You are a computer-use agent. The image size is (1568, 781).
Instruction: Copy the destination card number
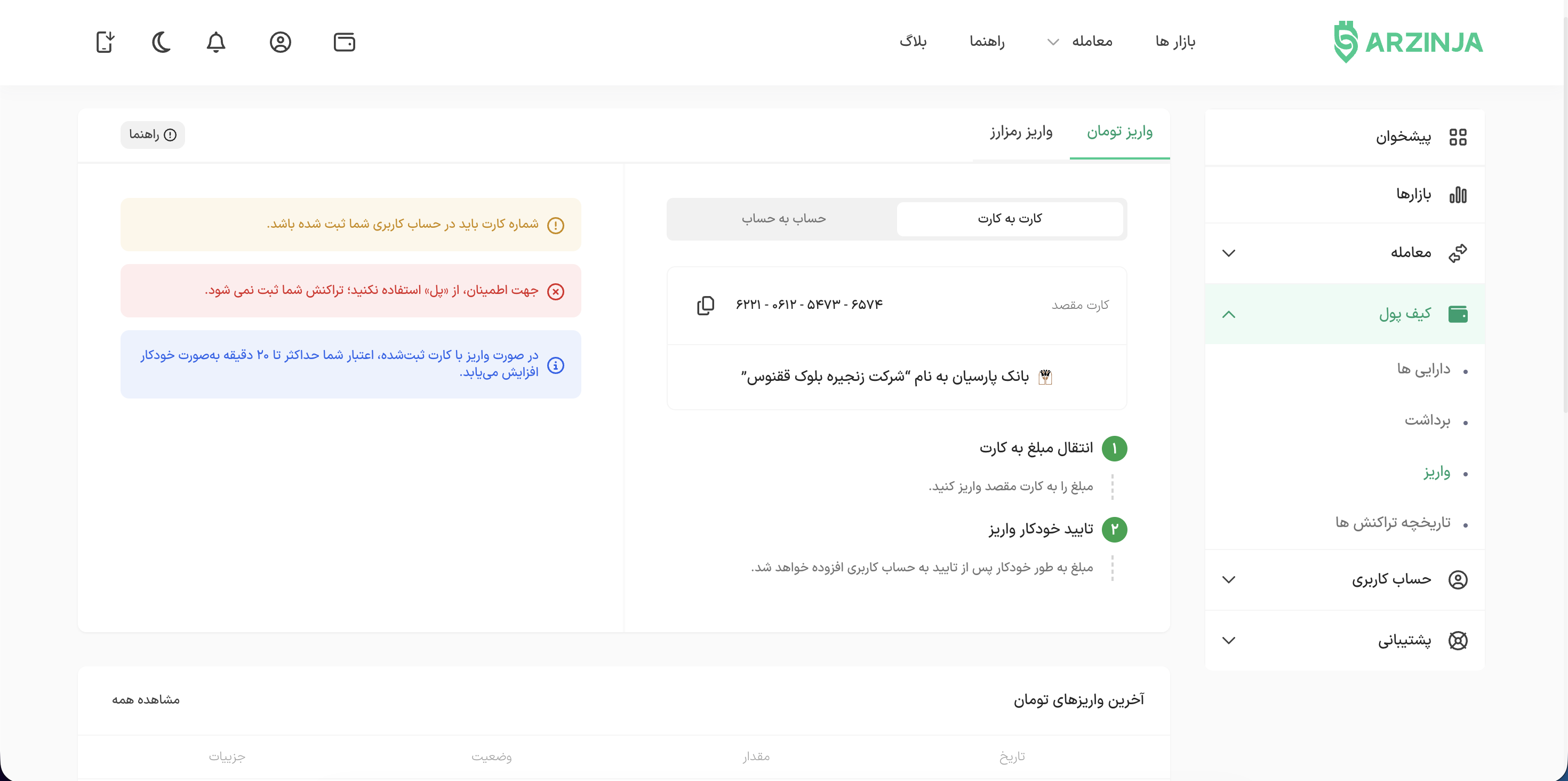coord(706,305)
